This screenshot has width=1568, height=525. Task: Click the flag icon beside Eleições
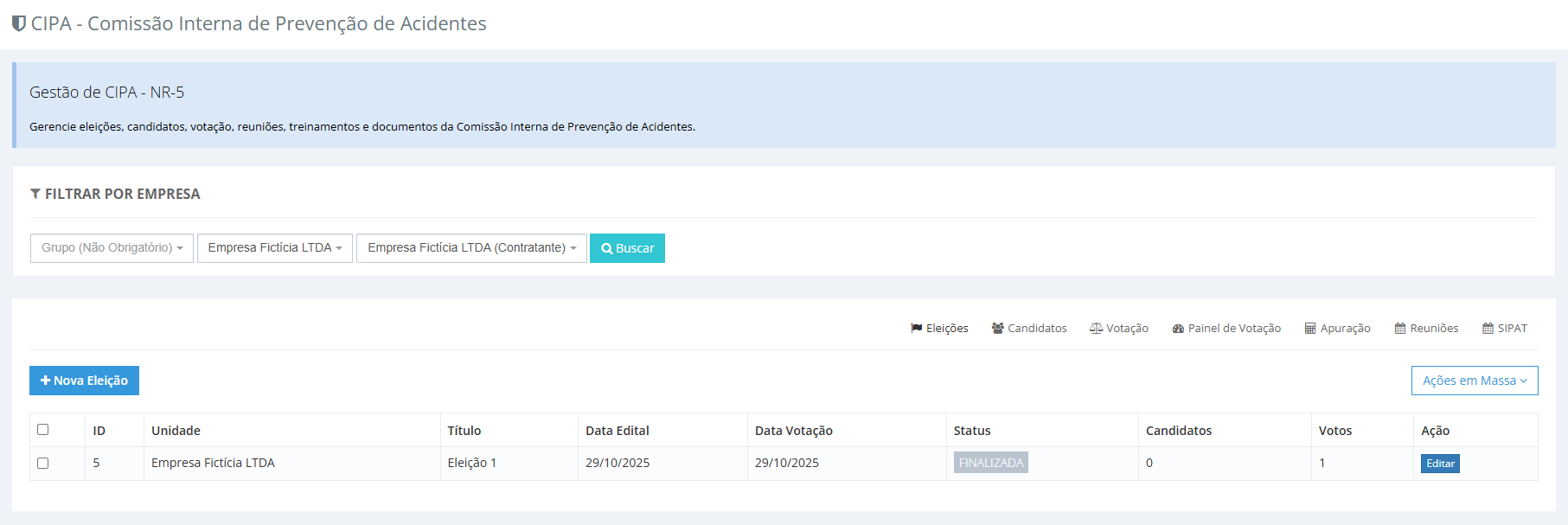(916, 329)
